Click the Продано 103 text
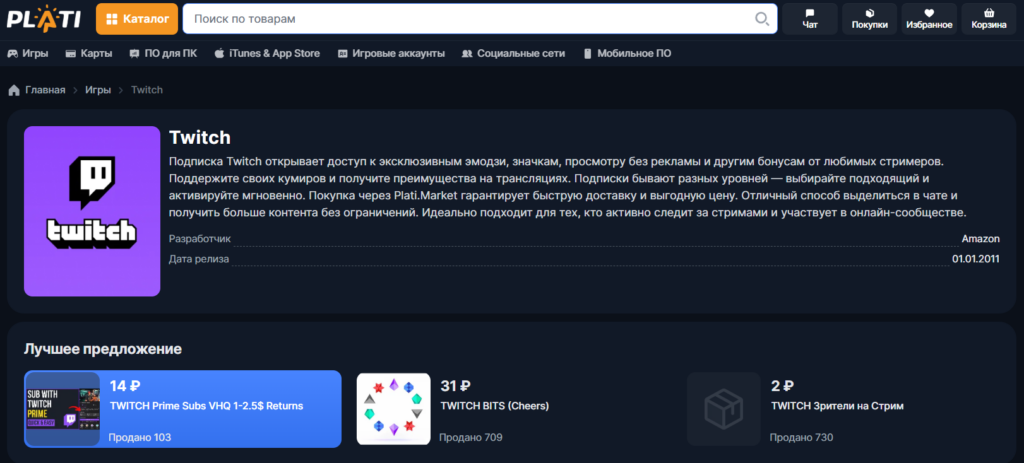Screen dimensions: 1024x463 pyautogui.click(x=140, y=438)
